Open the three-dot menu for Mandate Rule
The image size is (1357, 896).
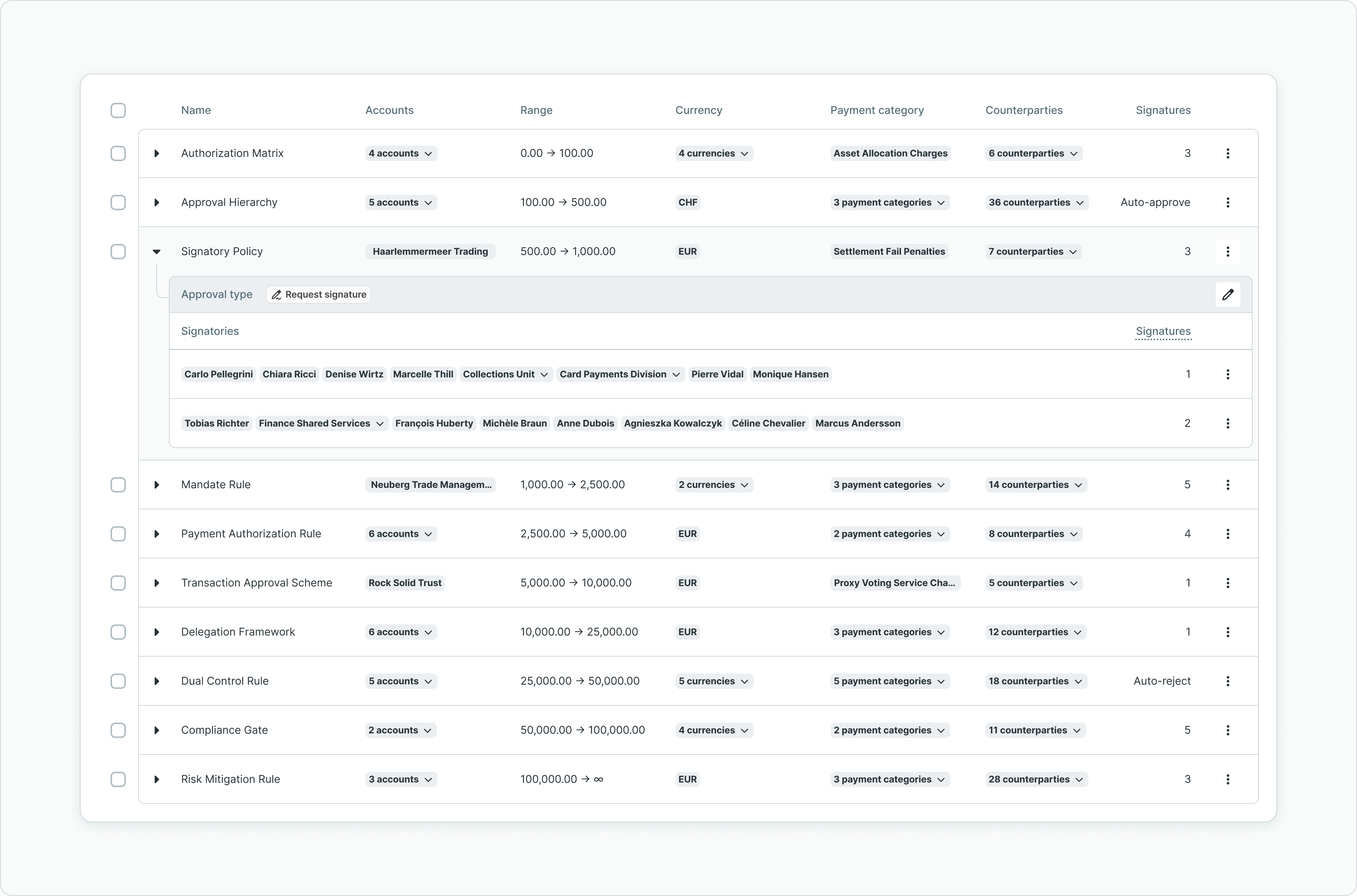[x=1227, y=484]
